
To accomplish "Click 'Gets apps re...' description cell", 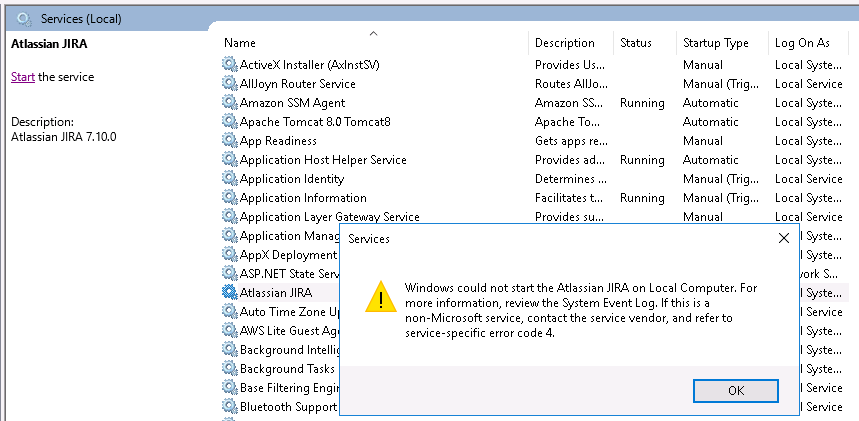I will coord(571,140).
